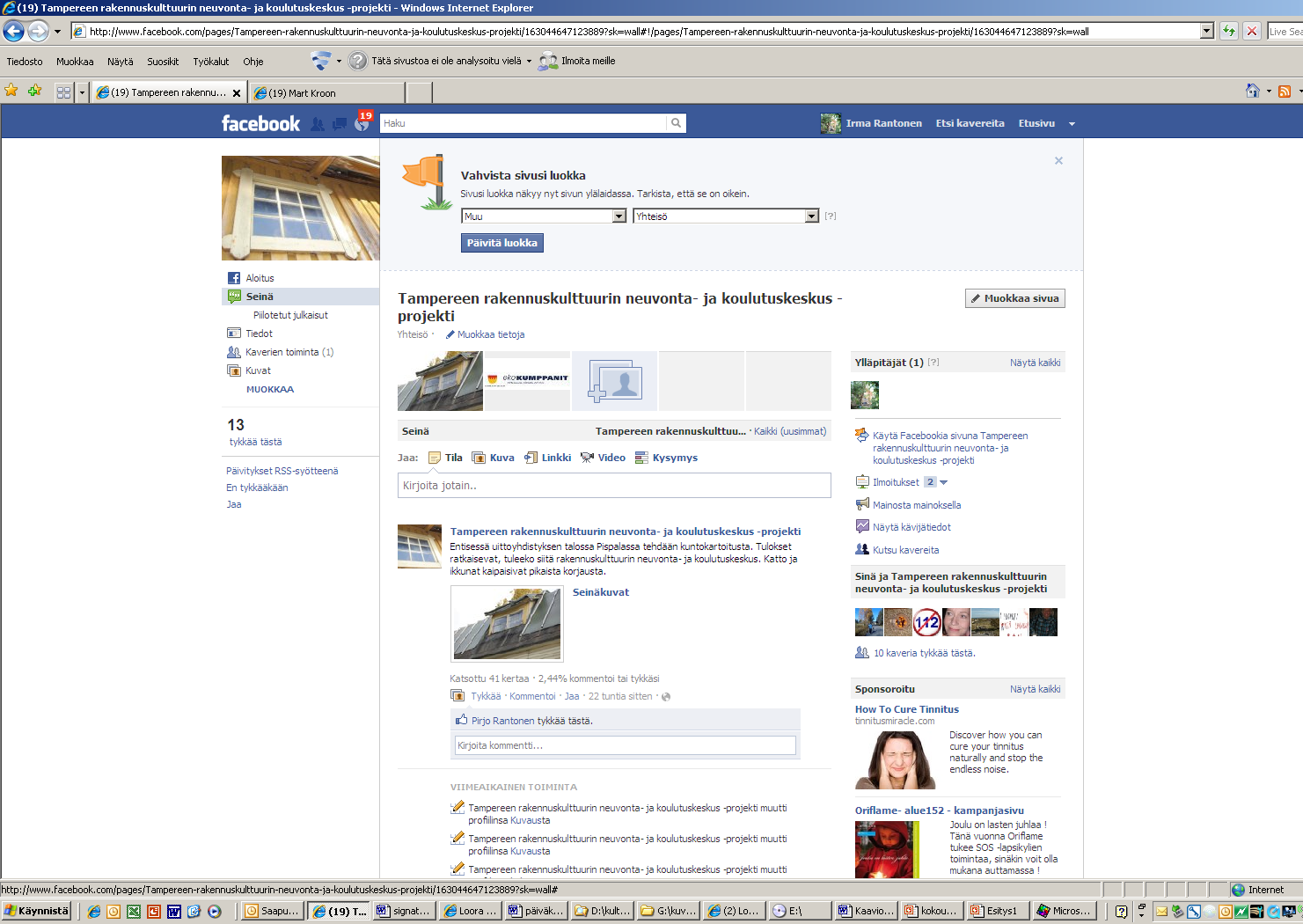Screen dimensions: 1303x924
Task: Click Käynnistä start button
Action: [x=36, y=911]
